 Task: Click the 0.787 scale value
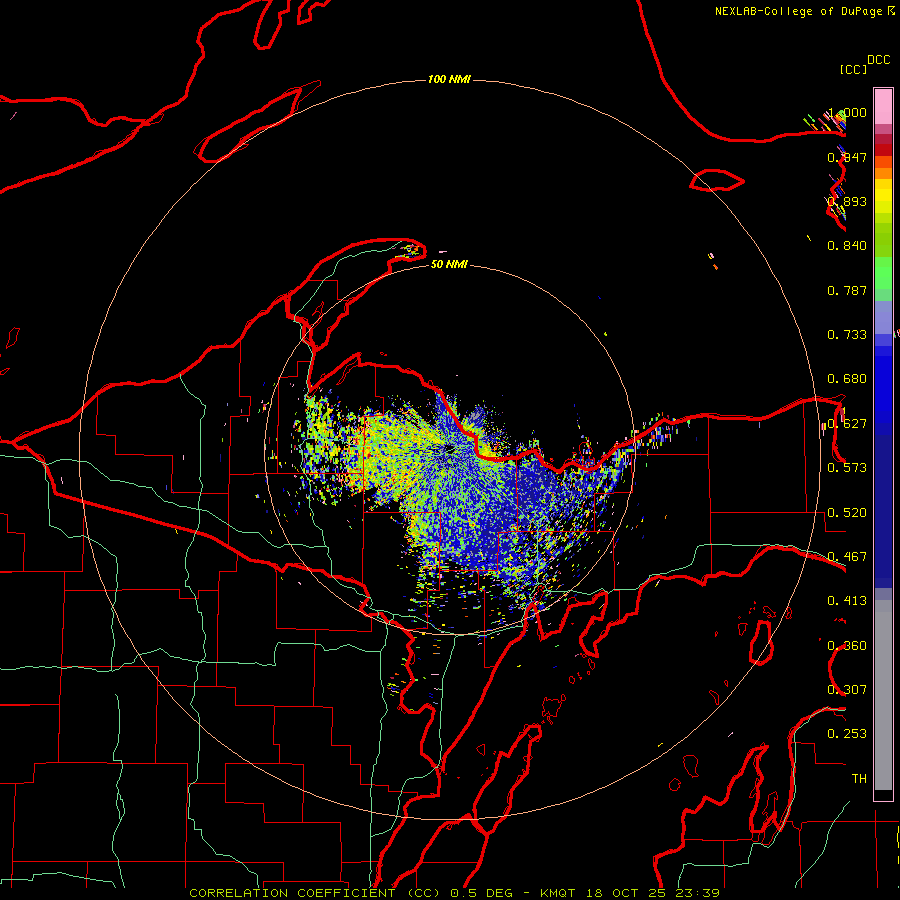coord(847,290)
